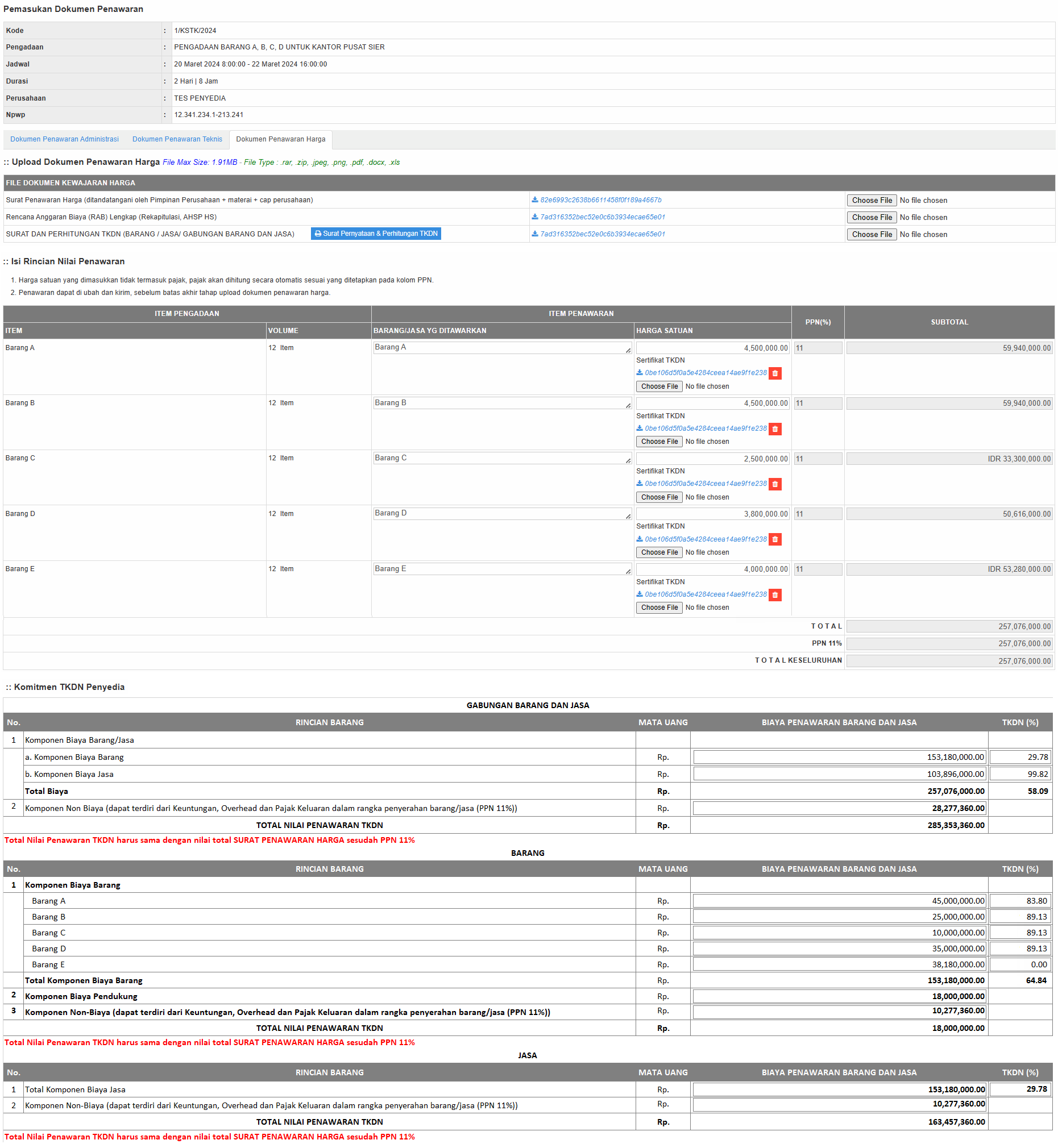
Task: Click the TKDN percentage field for Barang E
Action: tap(1020, 964)
